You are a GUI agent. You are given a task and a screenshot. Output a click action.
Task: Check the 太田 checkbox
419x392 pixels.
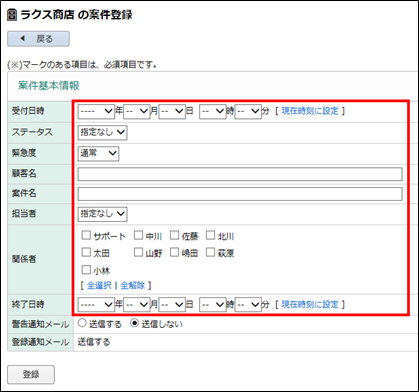click(86, 253)
